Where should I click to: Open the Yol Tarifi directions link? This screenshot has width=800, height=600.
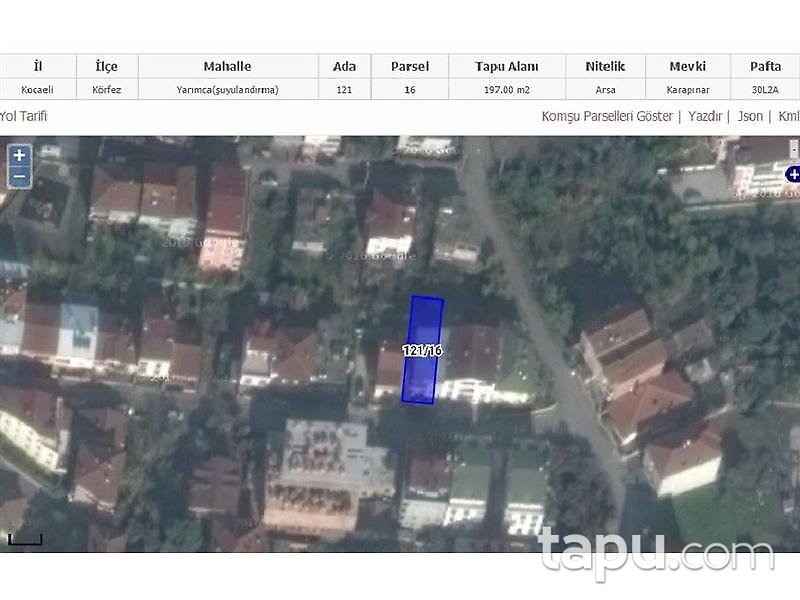coord(23,116)
